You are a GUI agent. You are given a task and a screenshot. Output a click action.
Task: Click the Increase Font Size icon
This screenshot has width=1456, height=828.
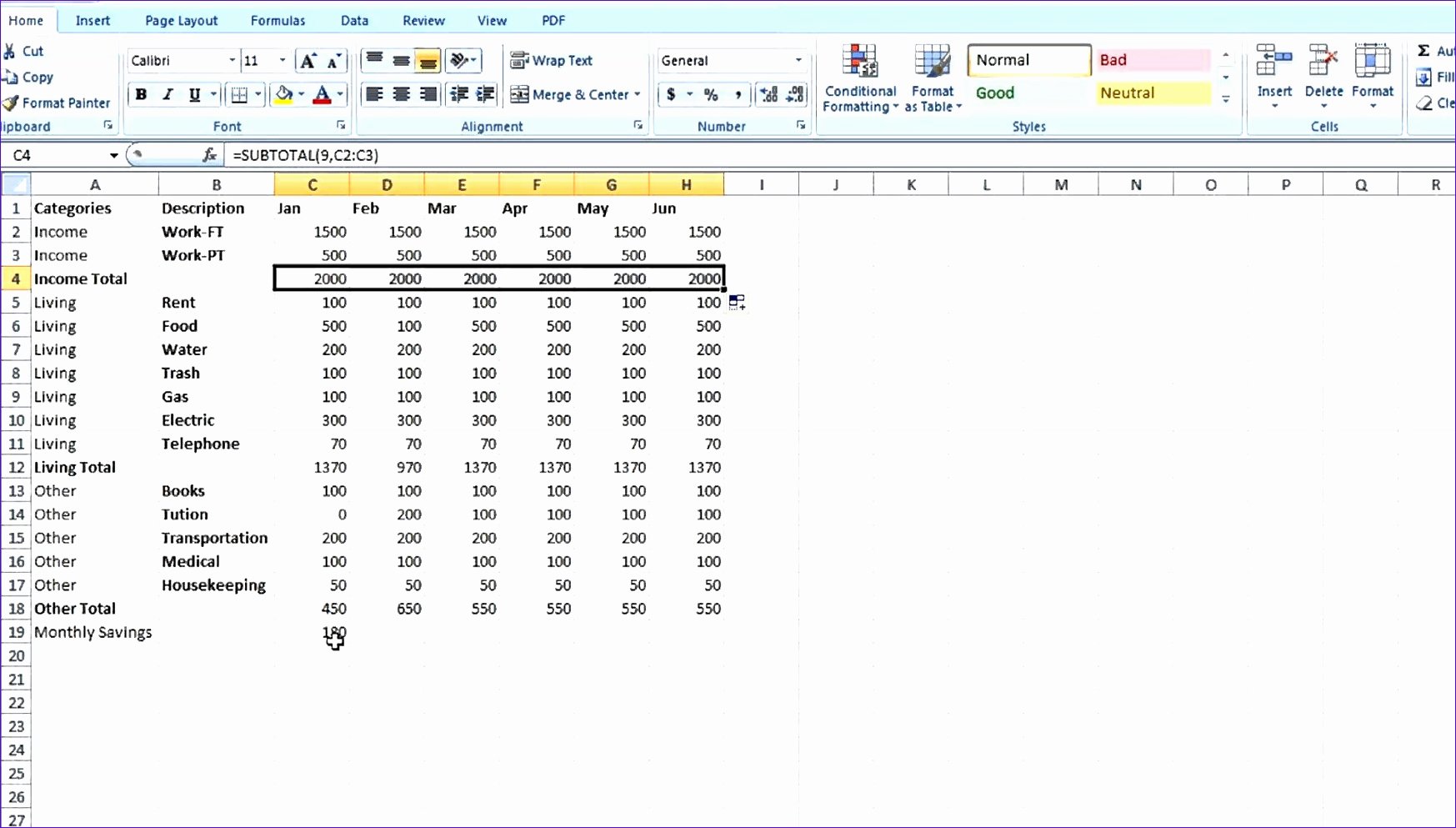(308, 60)
